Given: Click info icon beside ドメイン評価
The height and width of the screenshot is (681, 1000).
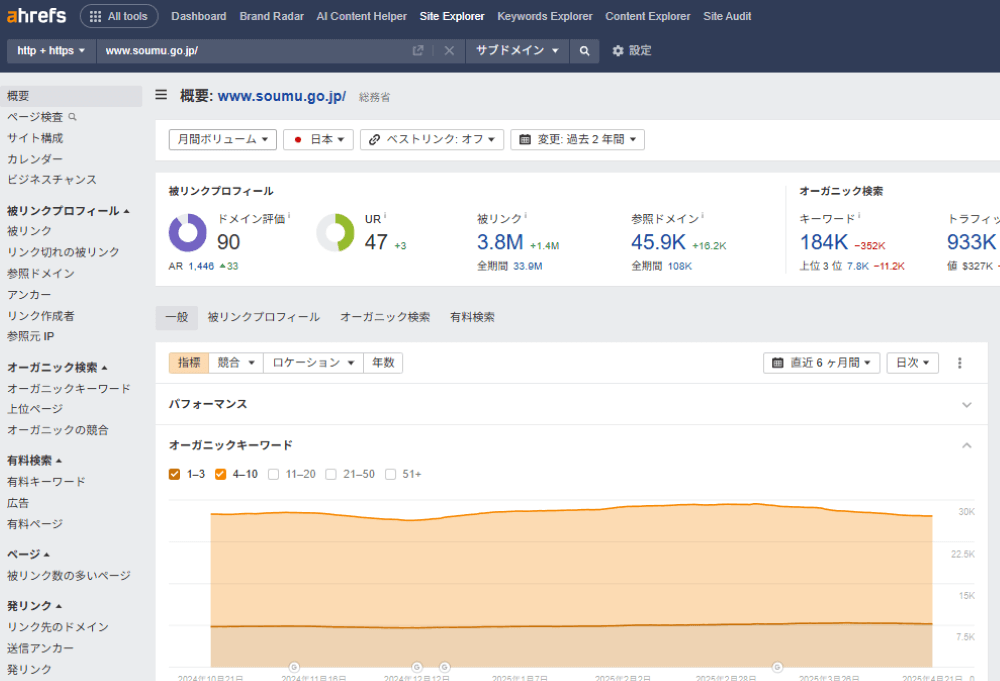Looking at the screenshot, I should point(289,216).
